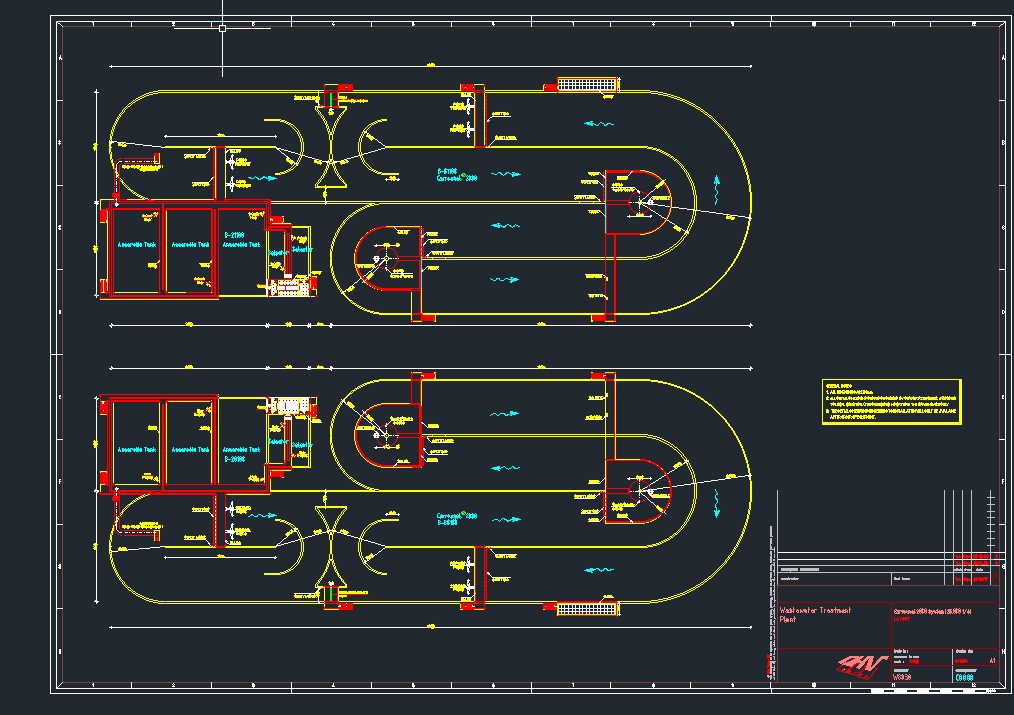1014x715 pixels.
Task: Click the 'Wastewater Treatment Plant' title block text
Action: click(815, 614)
